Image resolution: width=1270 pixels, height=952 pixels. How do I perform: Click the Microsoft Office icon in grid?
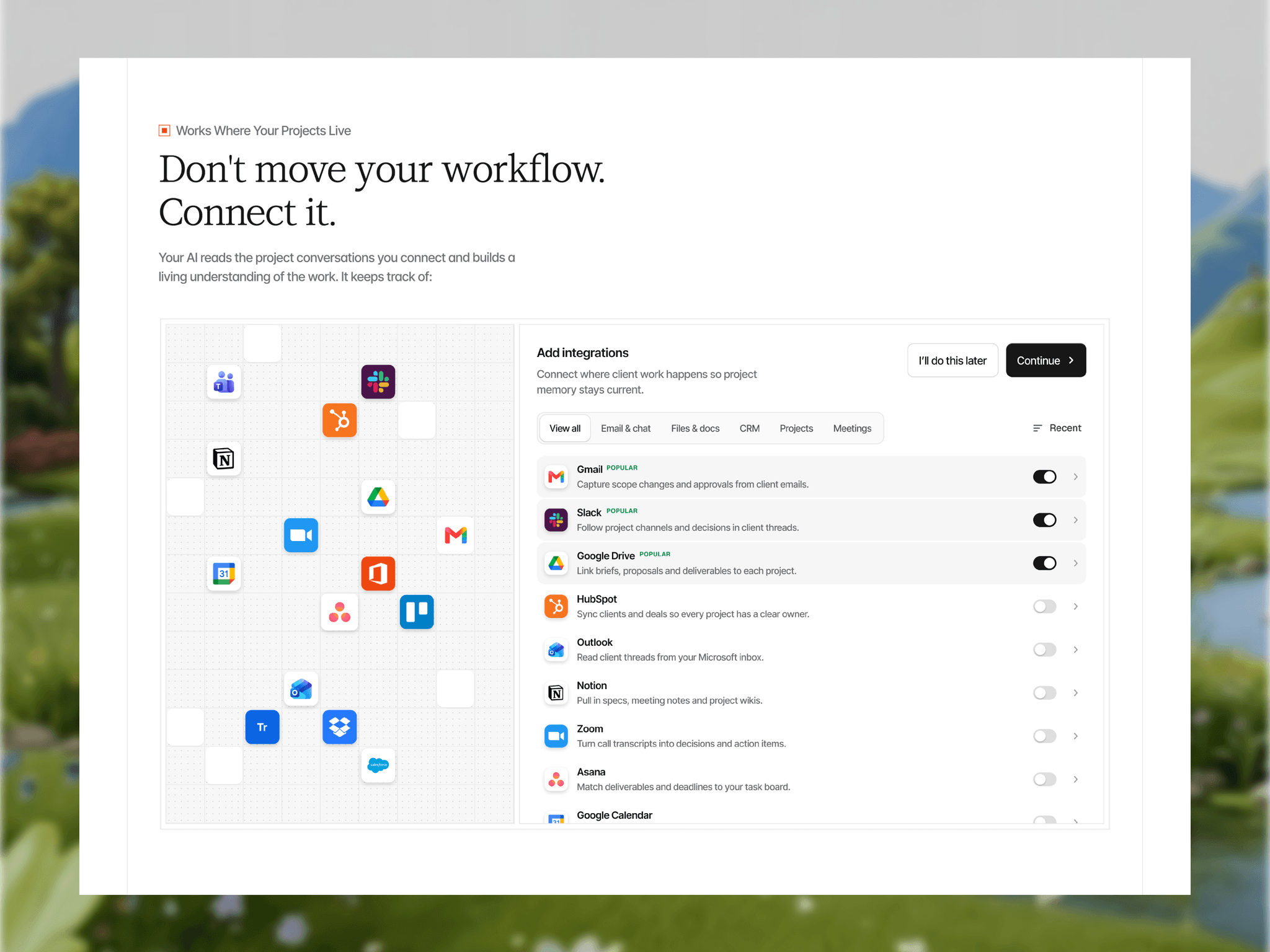tap(378, 574)
